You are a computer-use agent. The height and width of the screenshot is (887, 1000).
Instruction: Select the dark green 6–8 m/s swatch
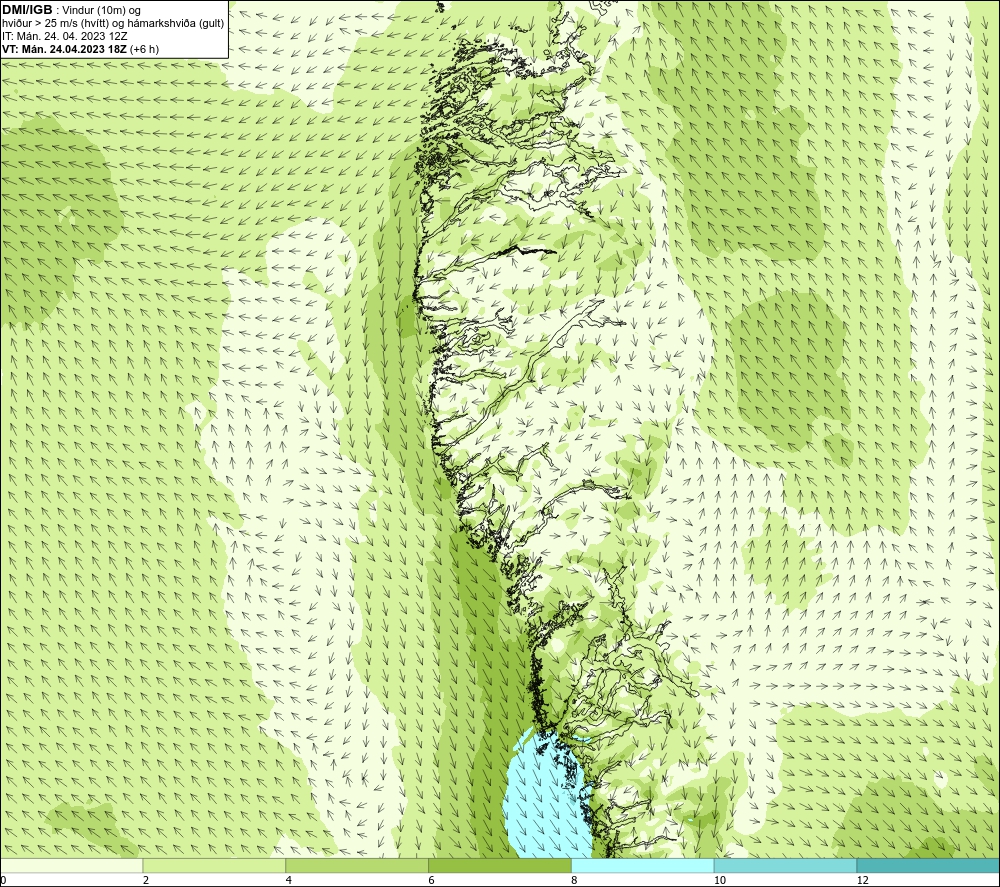point(500,865)
